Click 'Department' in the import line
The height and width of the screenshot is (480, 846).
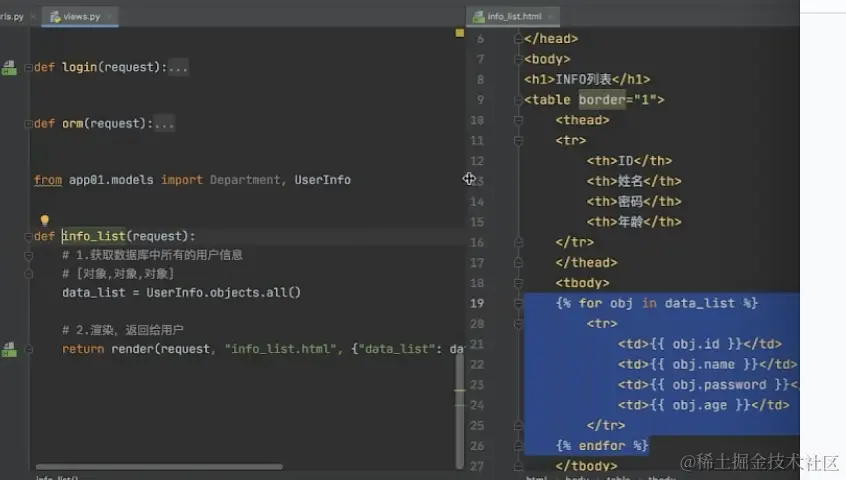(x=245, y=180)
